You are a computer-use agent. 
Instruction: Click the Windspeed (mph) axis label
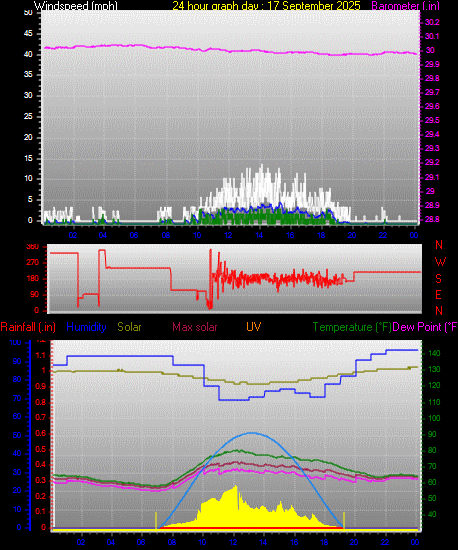76,5
